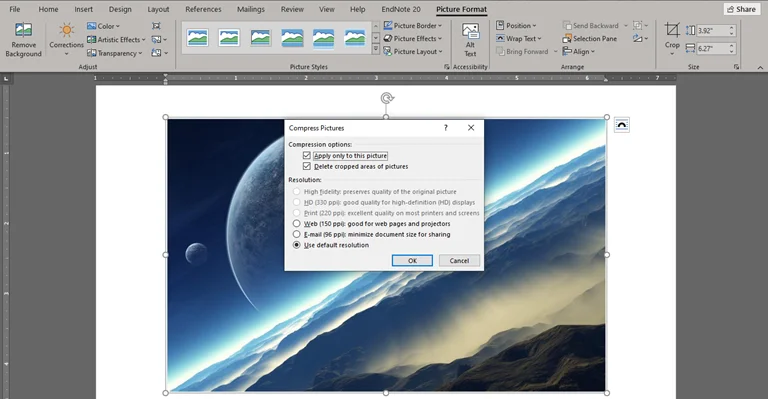Expand the Picture Styles gallery More arrow
This screenshot has width=768, height=399.
(376, 49)
